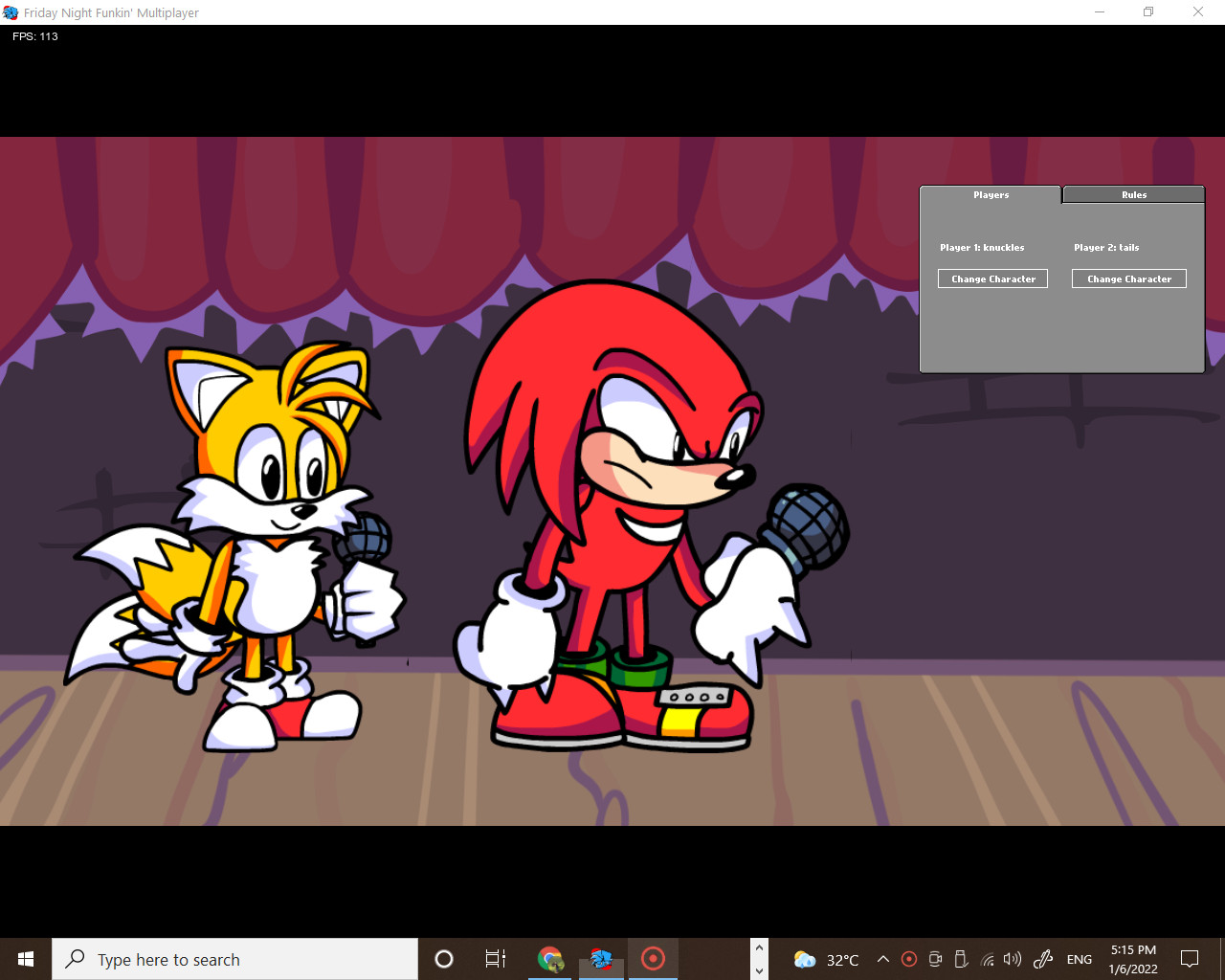The height and width of the screenshot is (980, 1225).
Task: Click the Type here to search field
Action: pyautogui.click(x=234, y=959)
